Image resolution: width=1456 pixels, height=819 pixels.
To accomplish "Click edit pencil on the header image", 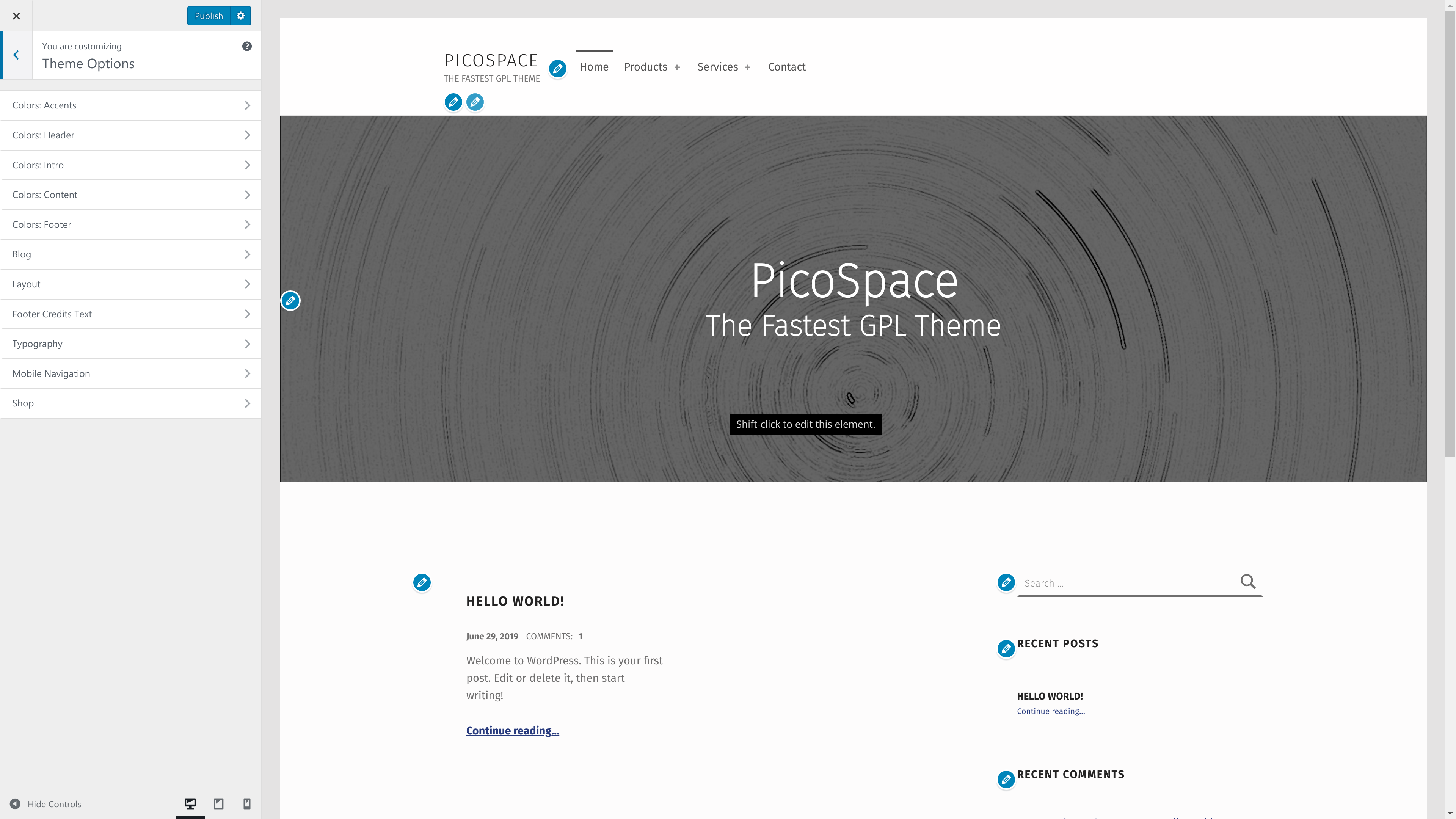I will click(x=290, y=301).
